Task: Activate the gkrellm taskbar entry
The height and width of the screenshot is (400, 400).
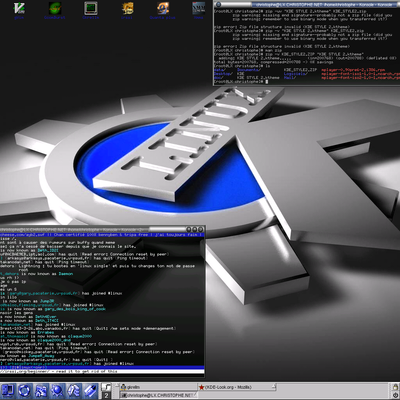Action: pos(158,387)
